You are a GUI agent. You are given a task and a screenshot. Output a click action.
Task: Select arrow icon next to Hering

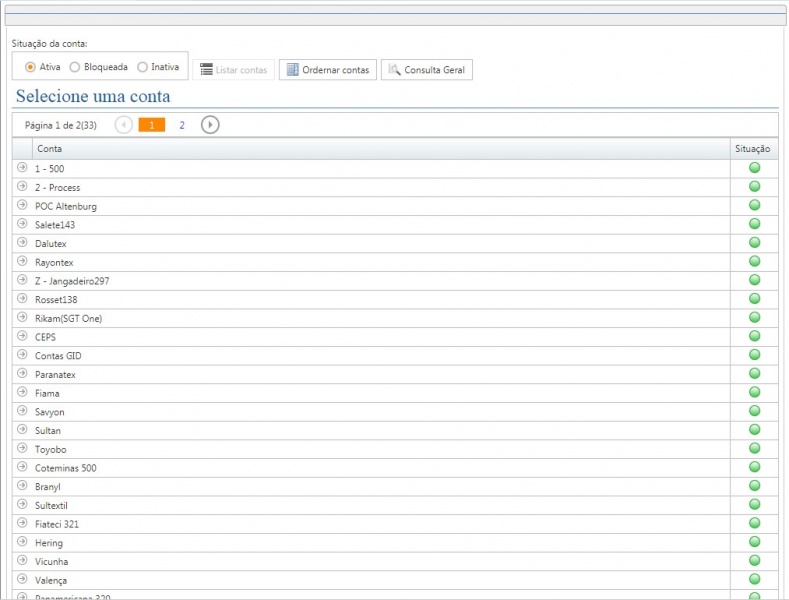click(x=22, y=542)
